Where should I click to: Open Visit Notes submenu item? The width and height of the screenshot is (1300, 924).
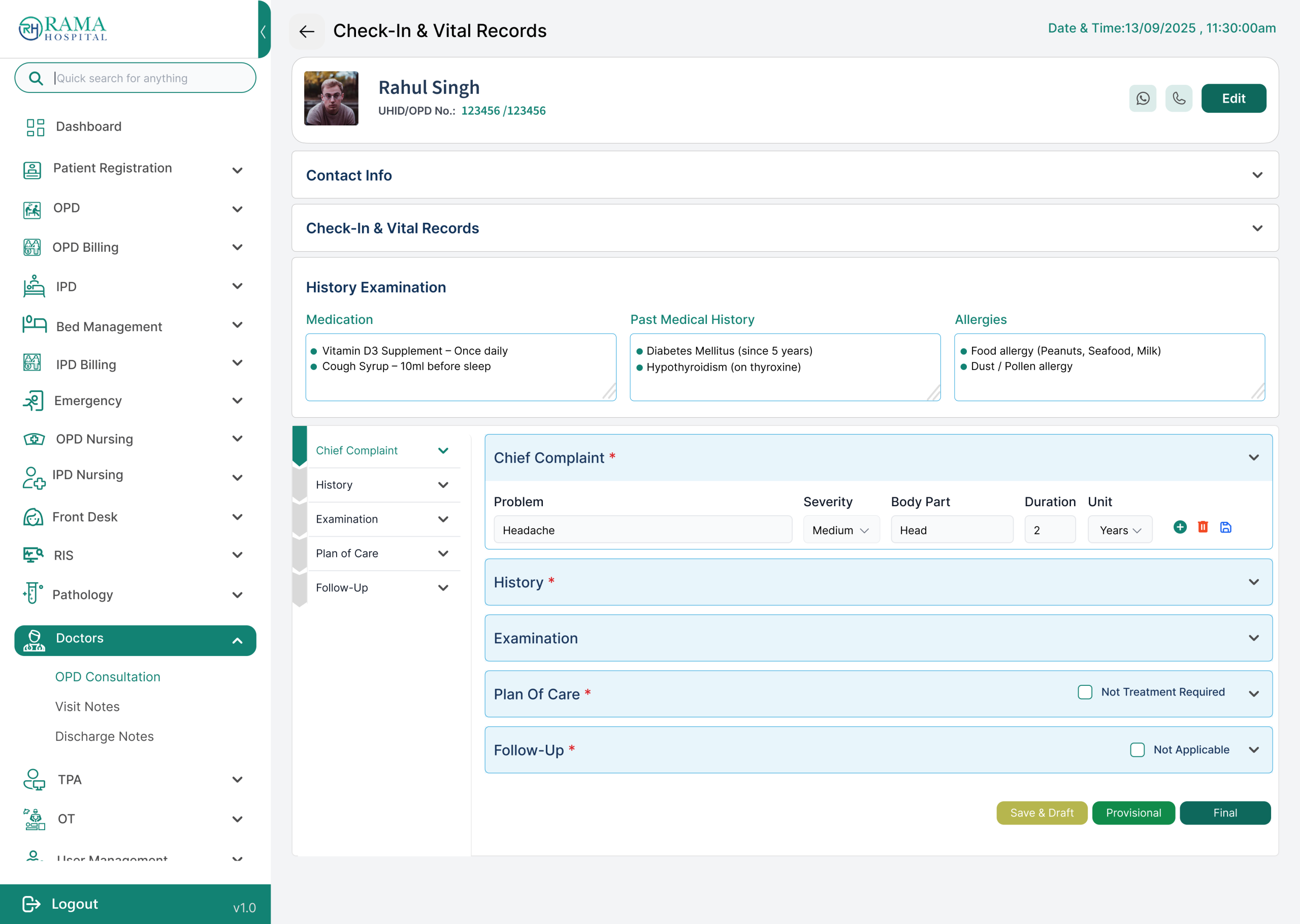[x=87, y=706]
